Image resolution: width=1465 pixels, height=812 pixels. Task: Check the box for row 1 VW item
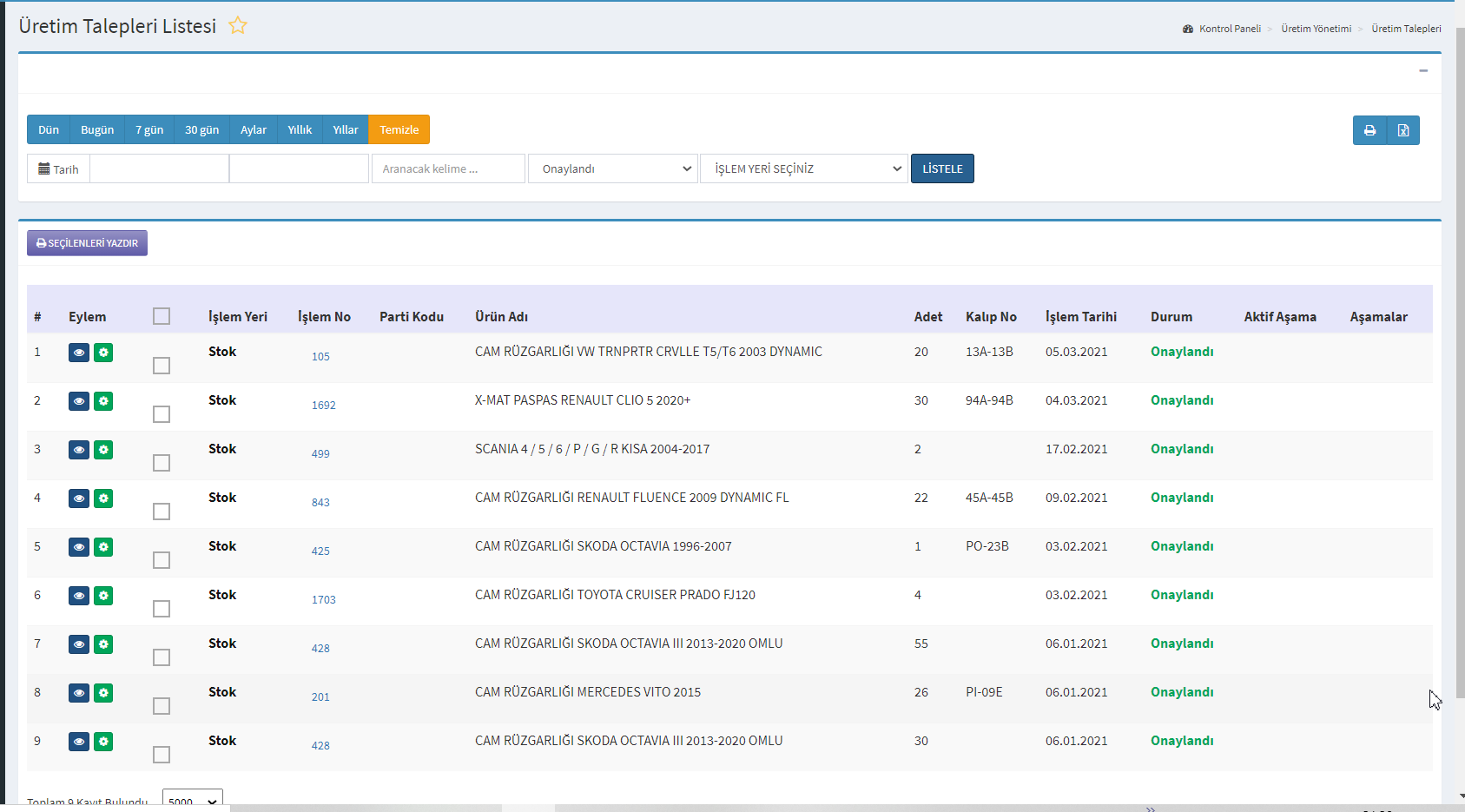tap(162, 366)
